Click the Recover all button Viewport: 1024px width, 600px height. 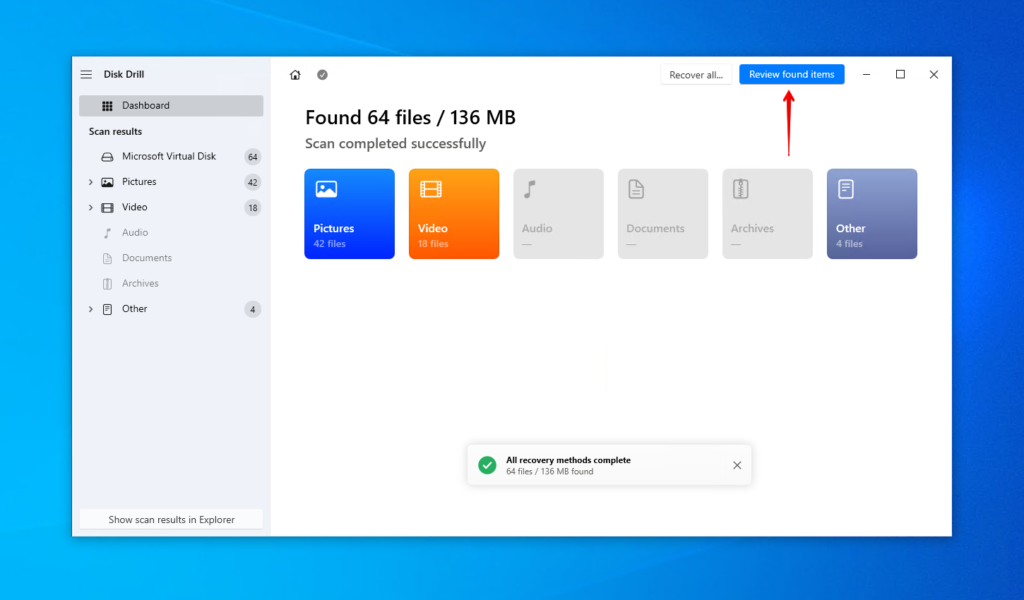[696, 73]
